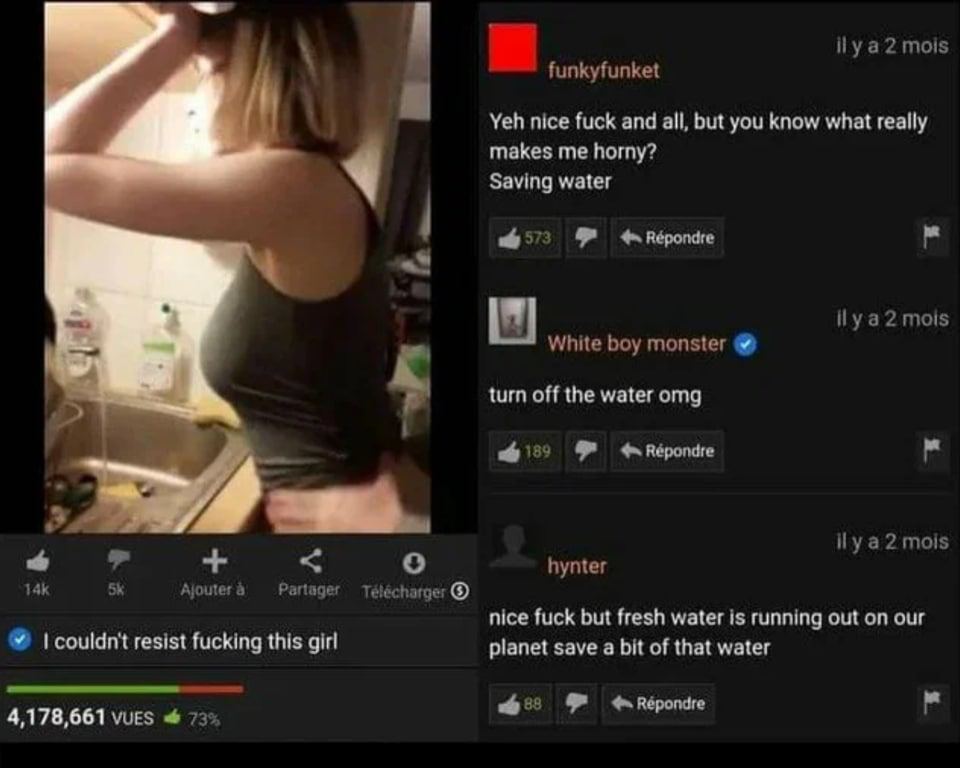This screenshot has height=768, width=960.
Task: Upvote hynter's comment with 88 likes
Action: (x=520, y=704)
